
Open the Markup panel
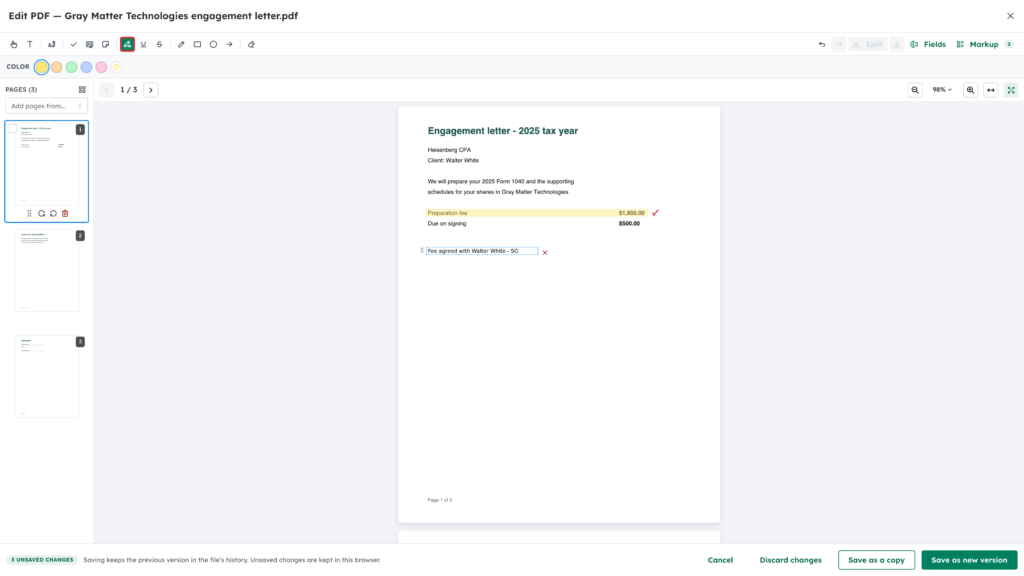click(984, 44)
